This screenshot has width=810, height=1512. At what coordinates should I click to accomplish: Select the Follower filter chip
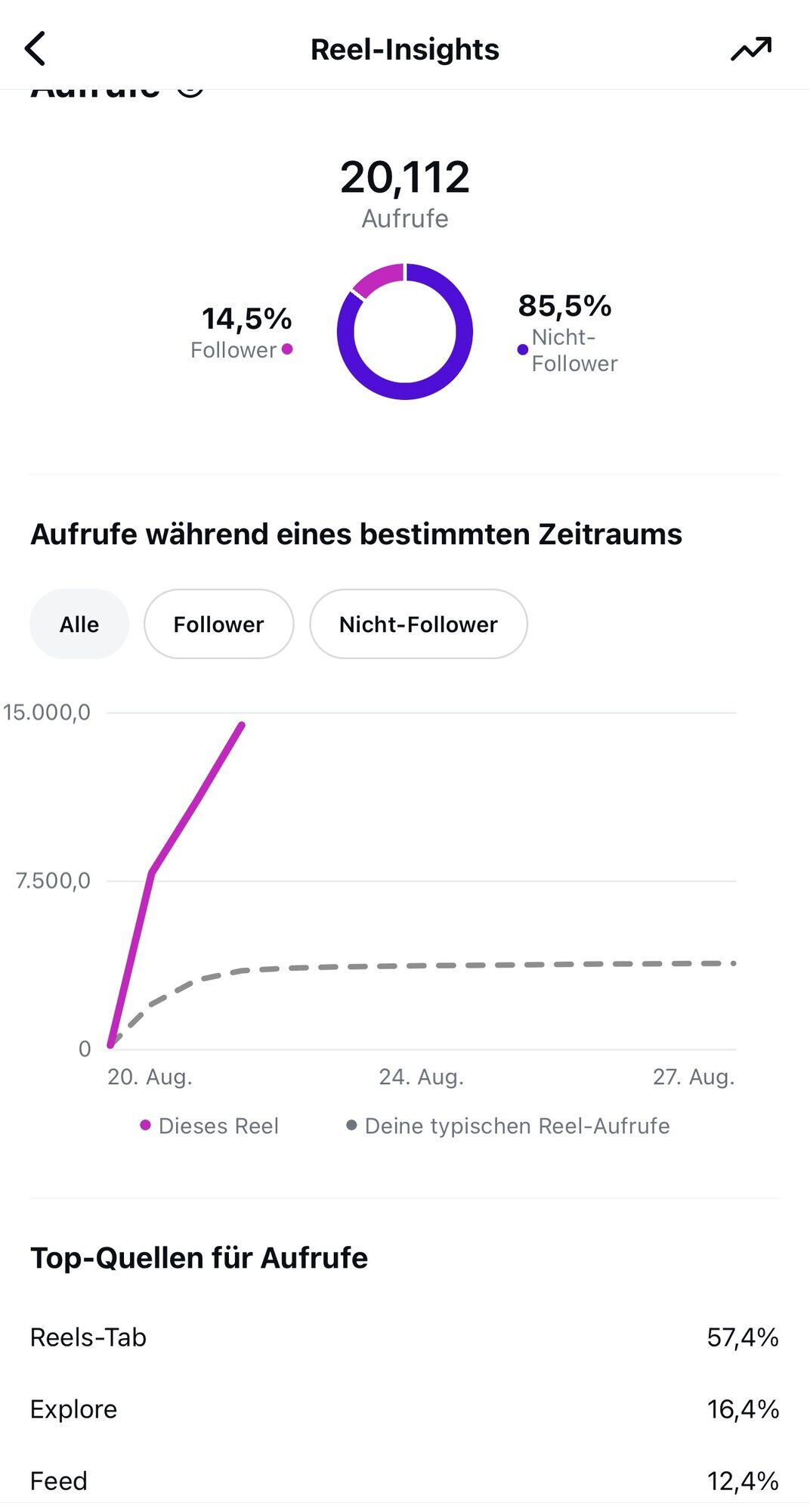pos(218,624)
